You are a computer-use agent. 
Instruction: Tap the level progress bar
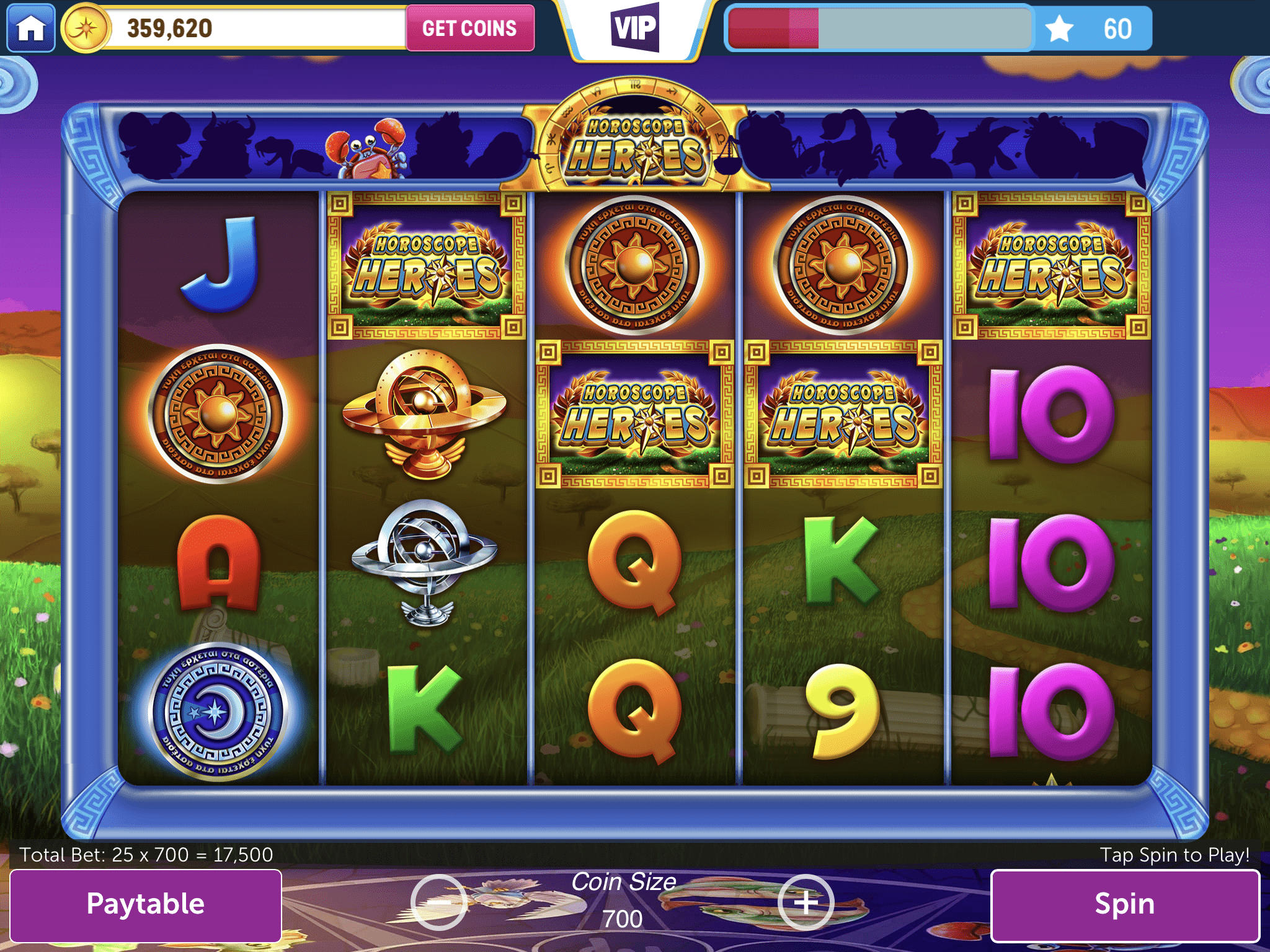coord(881,29)
